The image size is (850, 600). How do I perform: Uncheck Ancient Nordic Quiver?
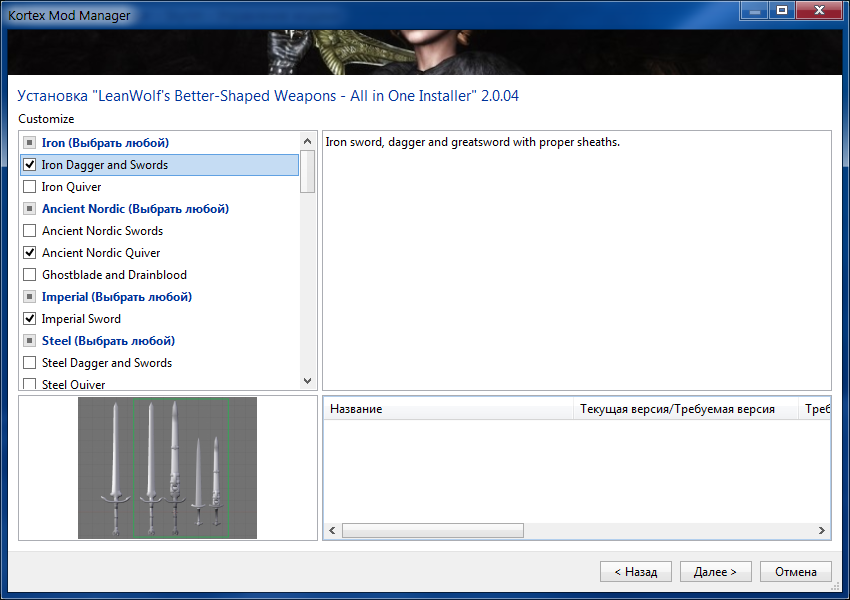[x=30, y=253]
